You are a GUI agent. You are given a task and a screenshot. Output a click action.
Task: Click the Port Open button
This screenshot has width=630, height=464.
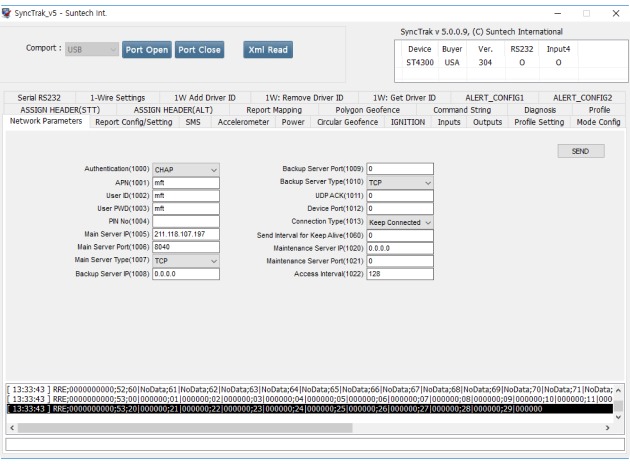147,49
